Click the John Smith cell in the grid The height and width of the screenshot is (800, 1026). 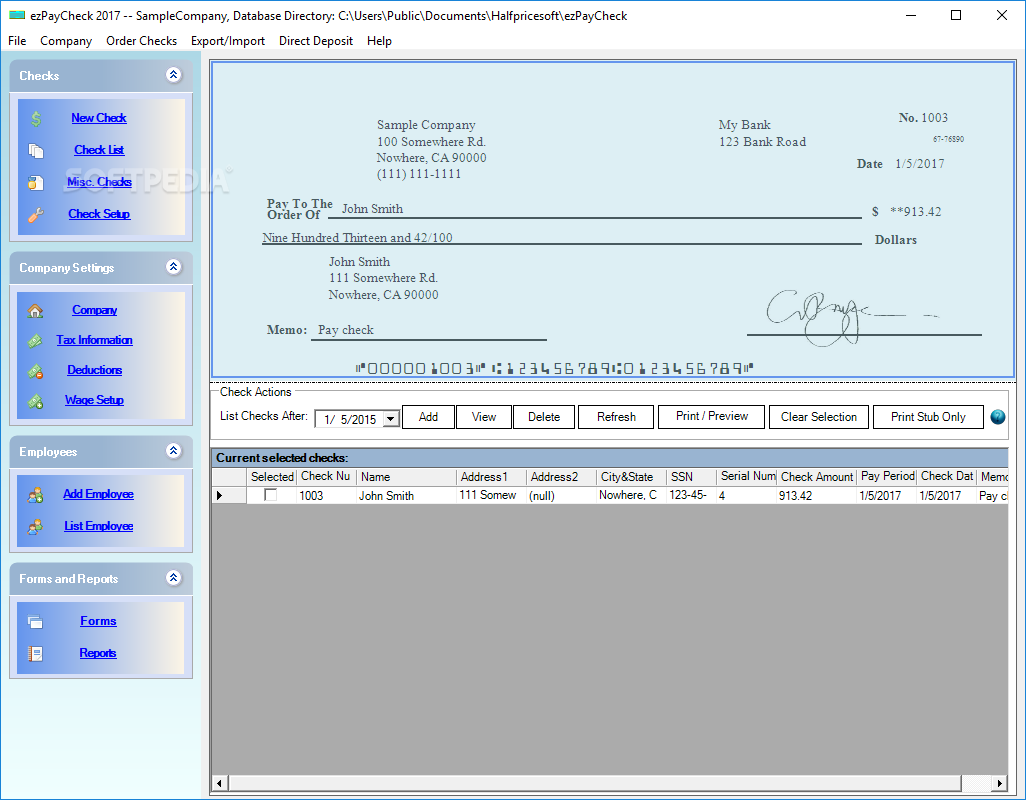tap(406, 496)
